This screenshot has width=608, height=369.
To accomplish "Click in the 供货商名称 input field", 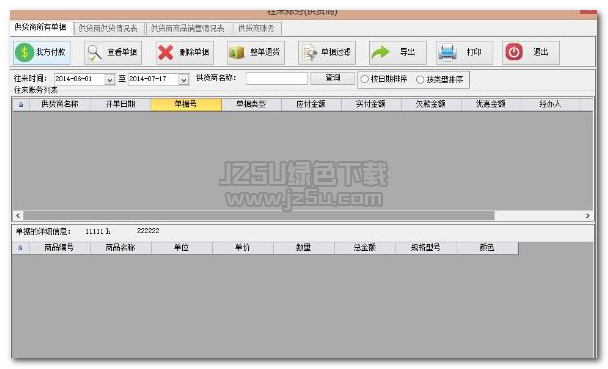I will click(277, 78).
